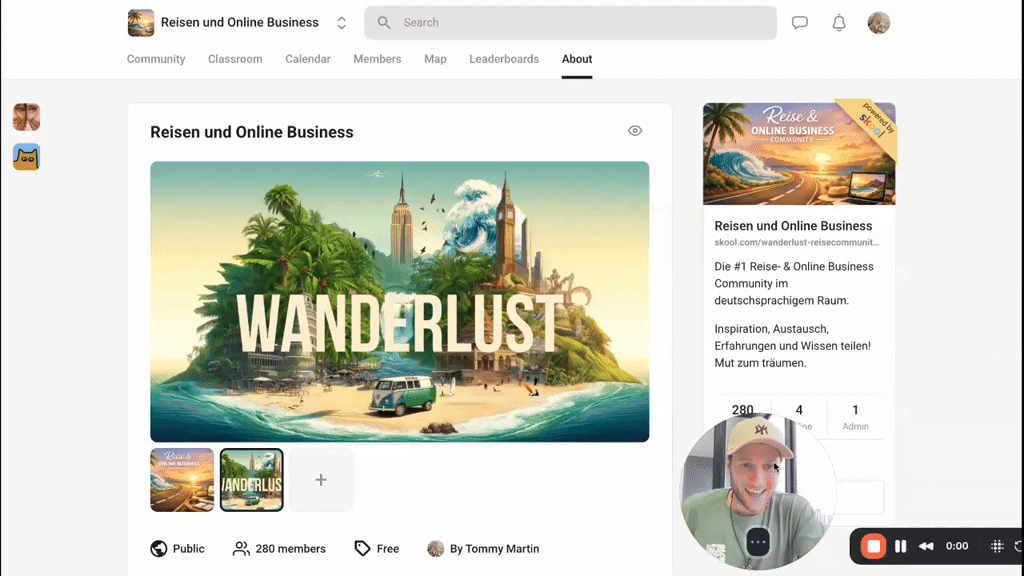
Task: Click the Public globe icon
Action: pyautogui.click(x=159, y=549)
